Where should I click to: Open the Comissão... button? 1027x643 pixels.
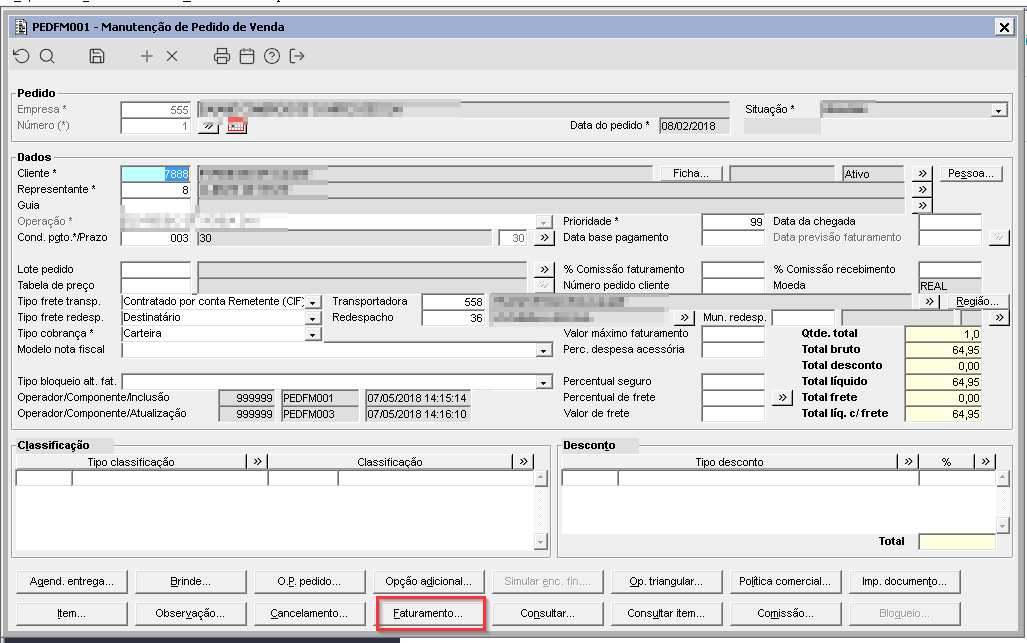[785, 614]
